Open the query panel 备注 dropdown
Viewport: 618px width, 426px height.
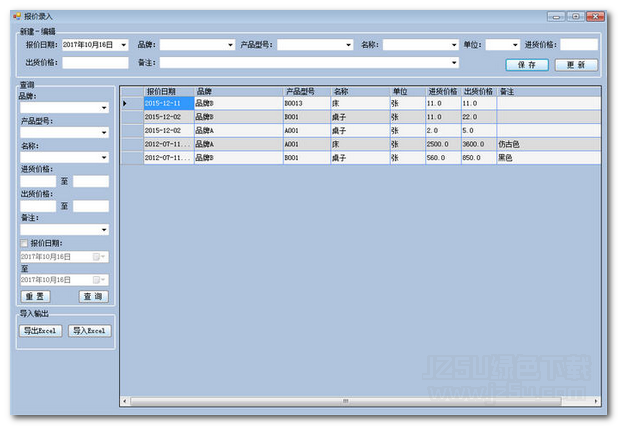tap(104, 230)
